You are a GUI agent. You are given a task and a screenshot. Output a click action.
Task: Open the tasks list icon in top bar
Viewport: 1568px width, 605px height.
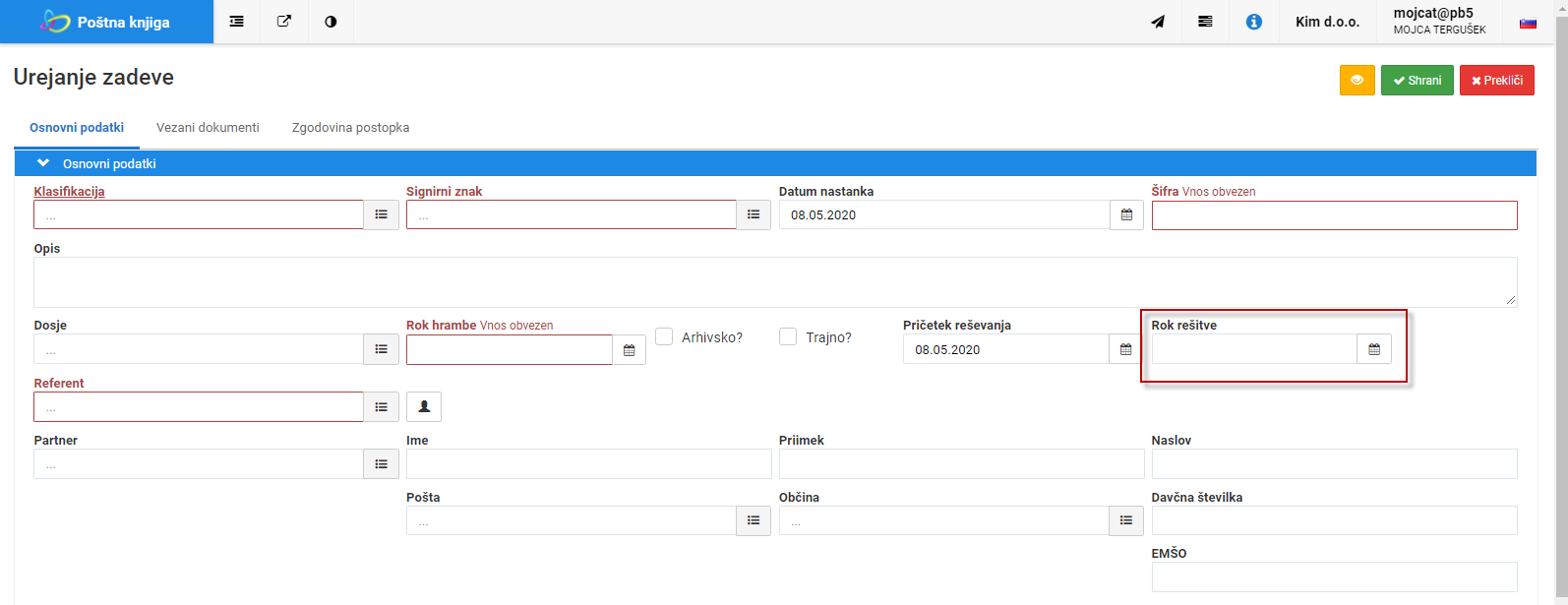(x=1205, y=22)
